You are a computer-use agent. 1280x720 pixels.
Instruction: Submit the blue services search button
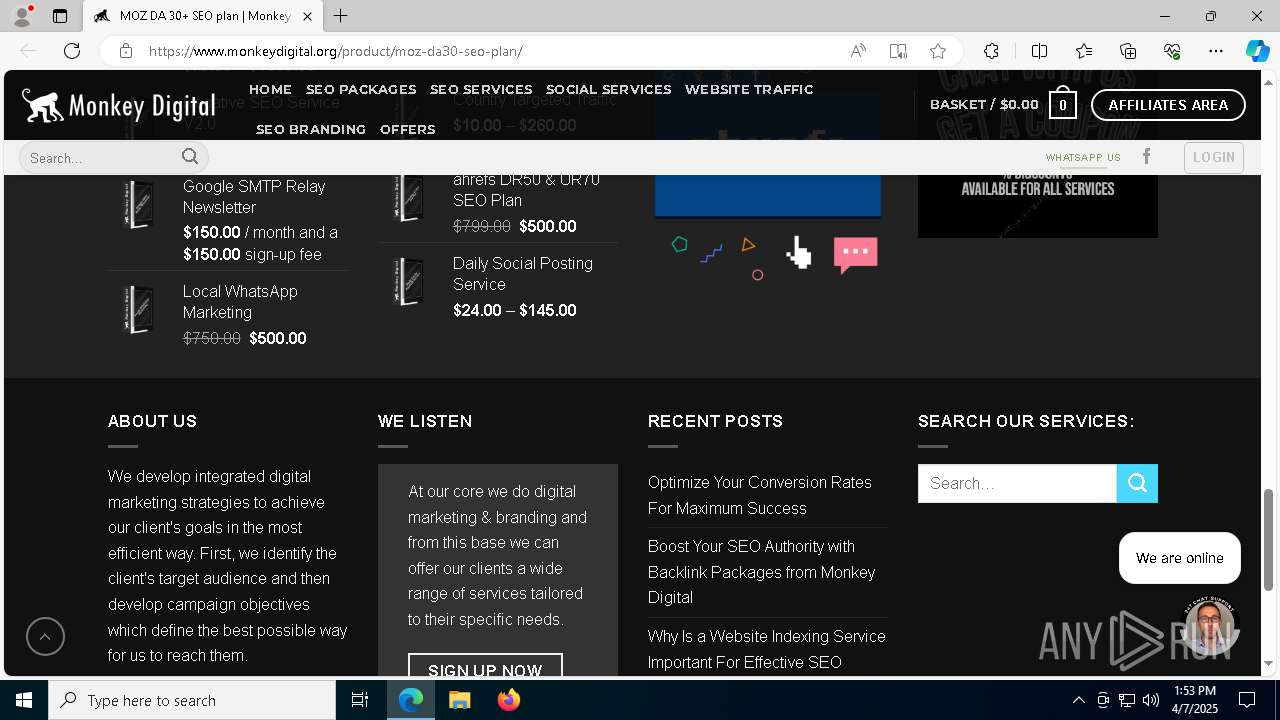pyautogui.click(x=1137, y=483)
